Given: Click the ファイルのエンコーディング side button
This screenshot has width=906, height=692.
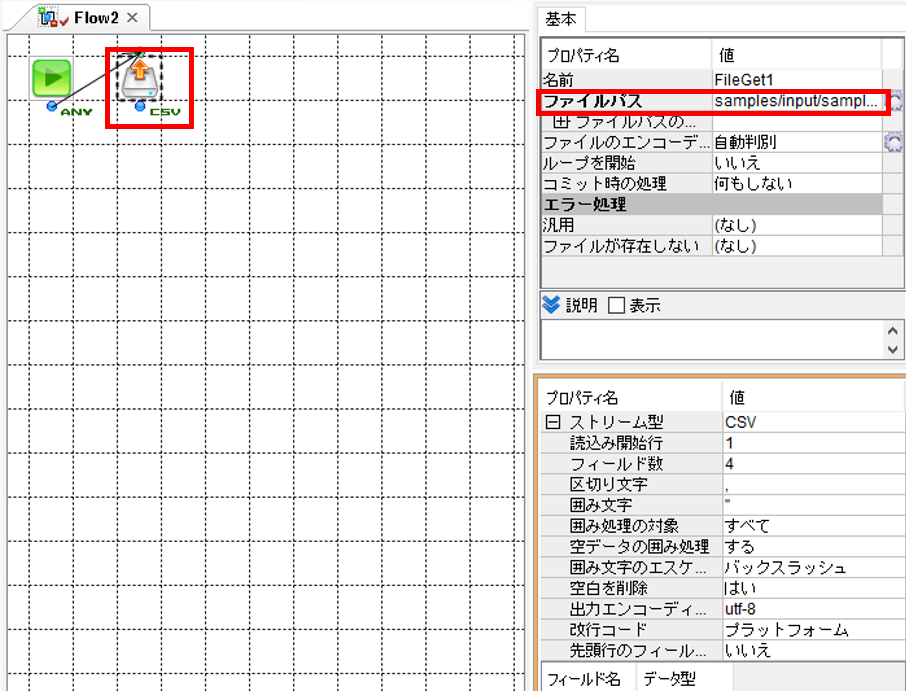Looking at the screenshot, I should pyautogui.click(x=893, y=142).
